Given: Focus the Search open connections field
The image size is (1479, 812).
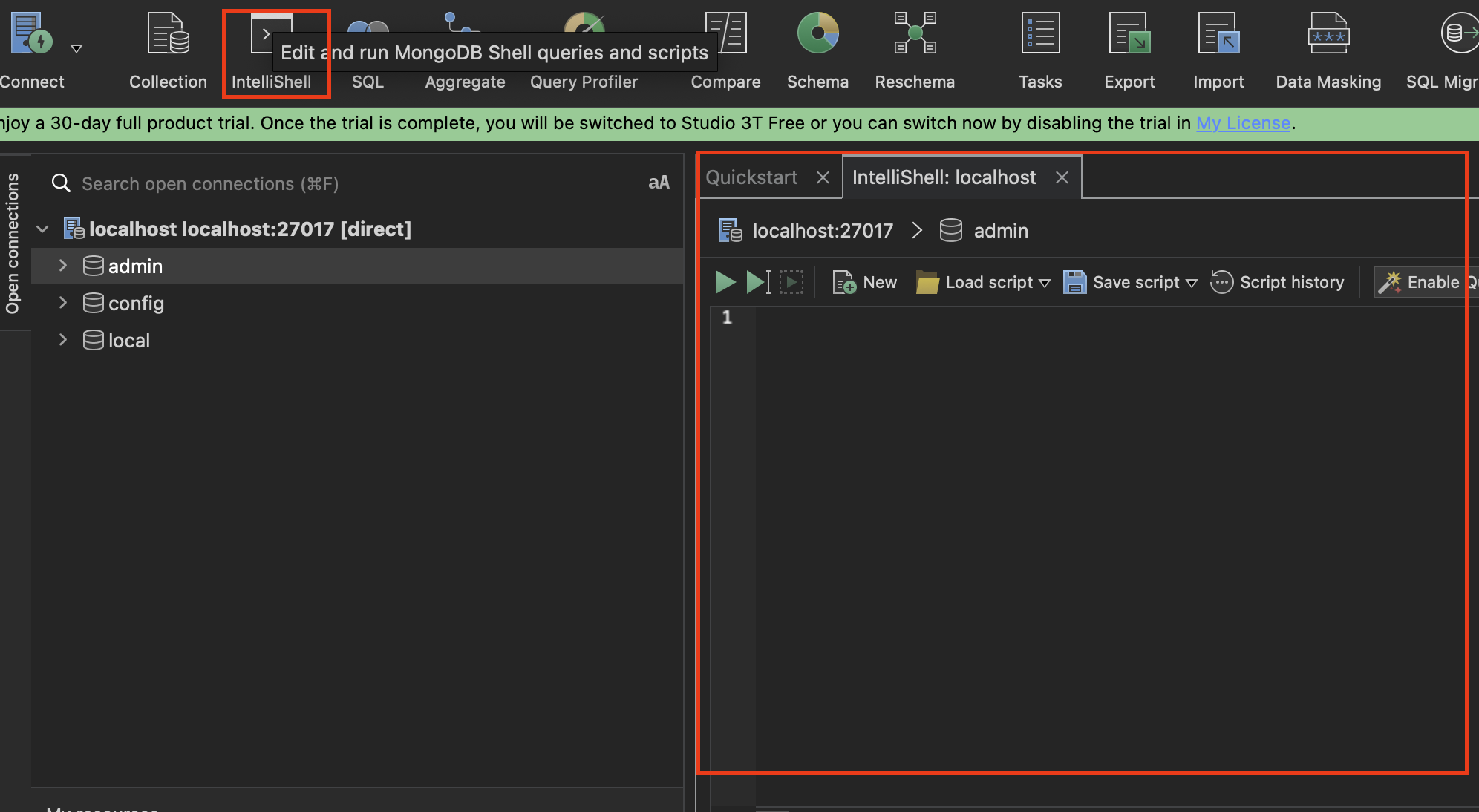Looking at the screenshot, I should 342,183.
